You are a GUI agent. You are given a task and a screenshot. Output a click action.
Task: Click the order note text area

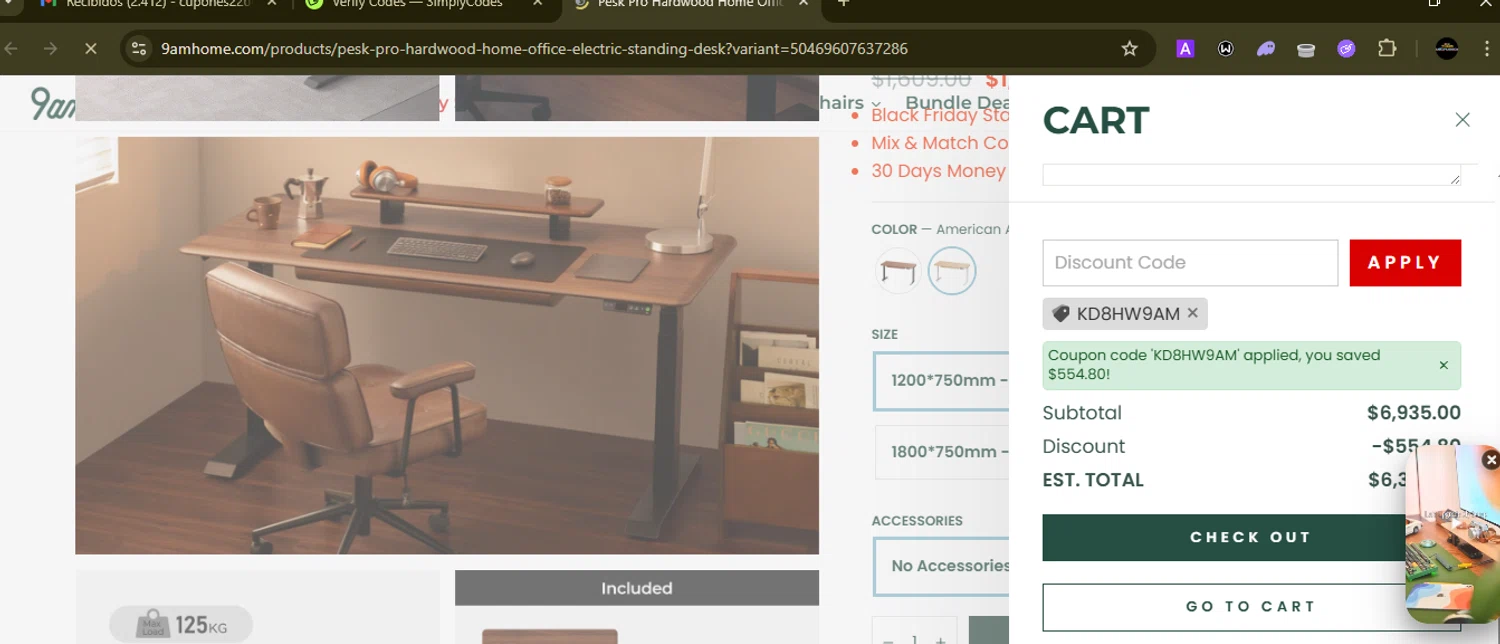pos(1251,174)
